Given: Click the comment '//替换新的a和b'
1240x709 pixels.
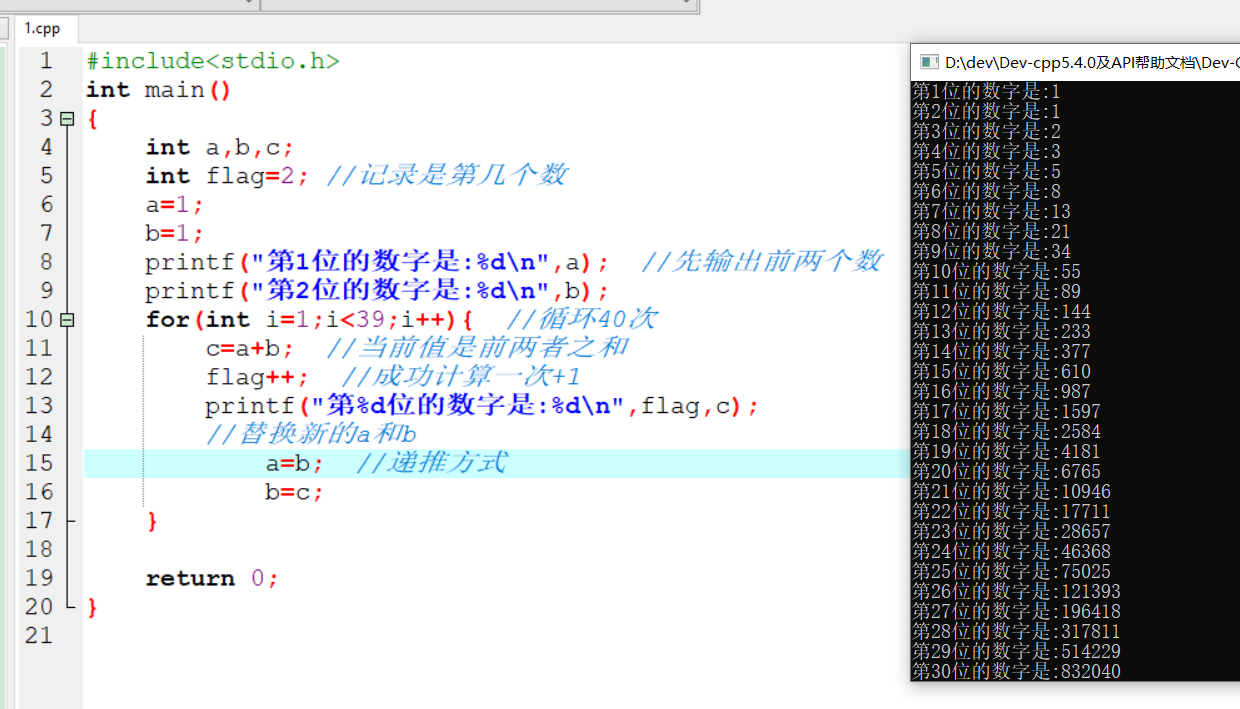Looking at the screenshot, I should click(x=311, y=435).
